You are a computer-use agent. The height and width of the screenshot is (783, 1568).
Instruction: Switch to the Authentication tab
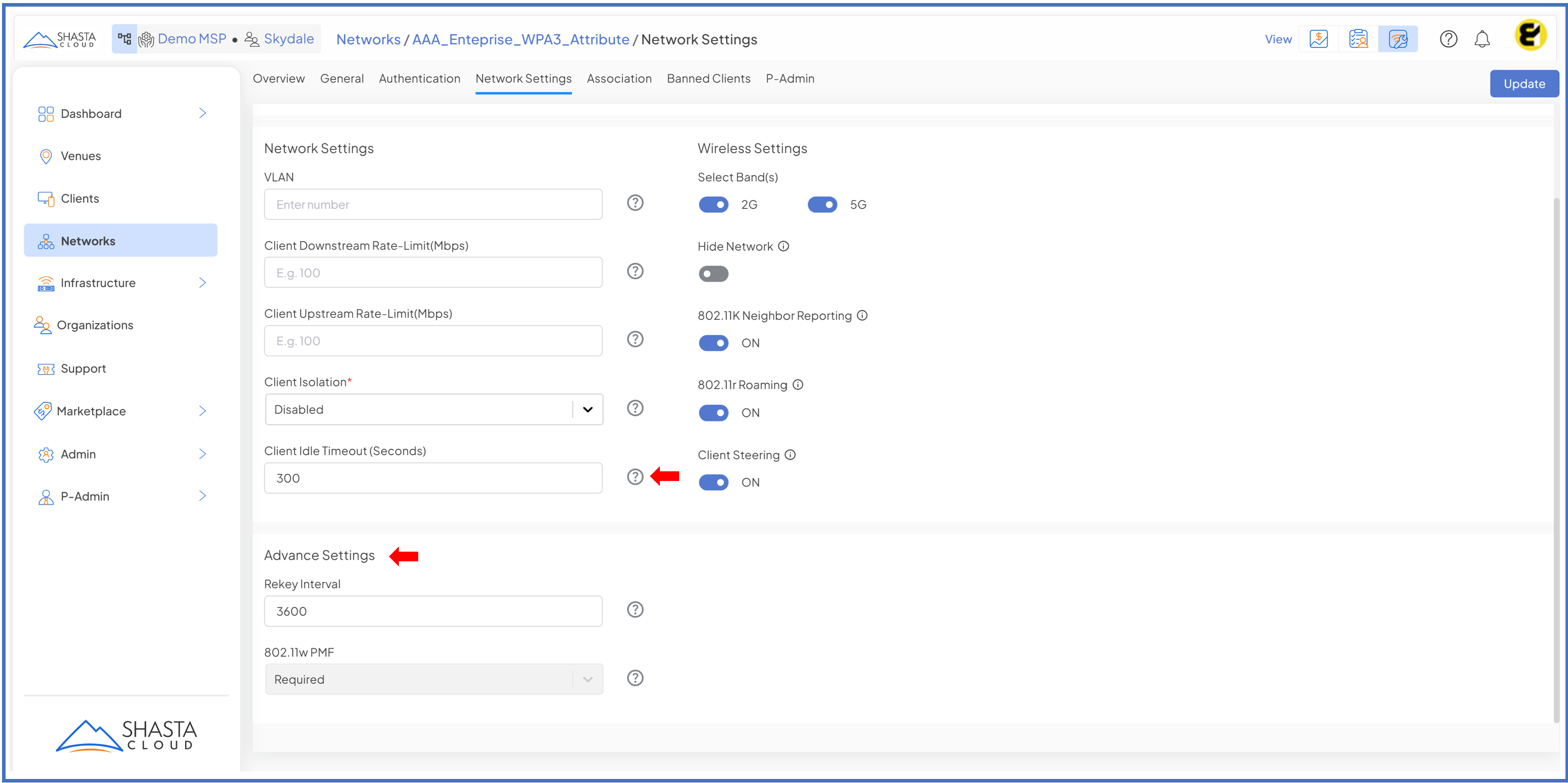click(x=419, y=78)
